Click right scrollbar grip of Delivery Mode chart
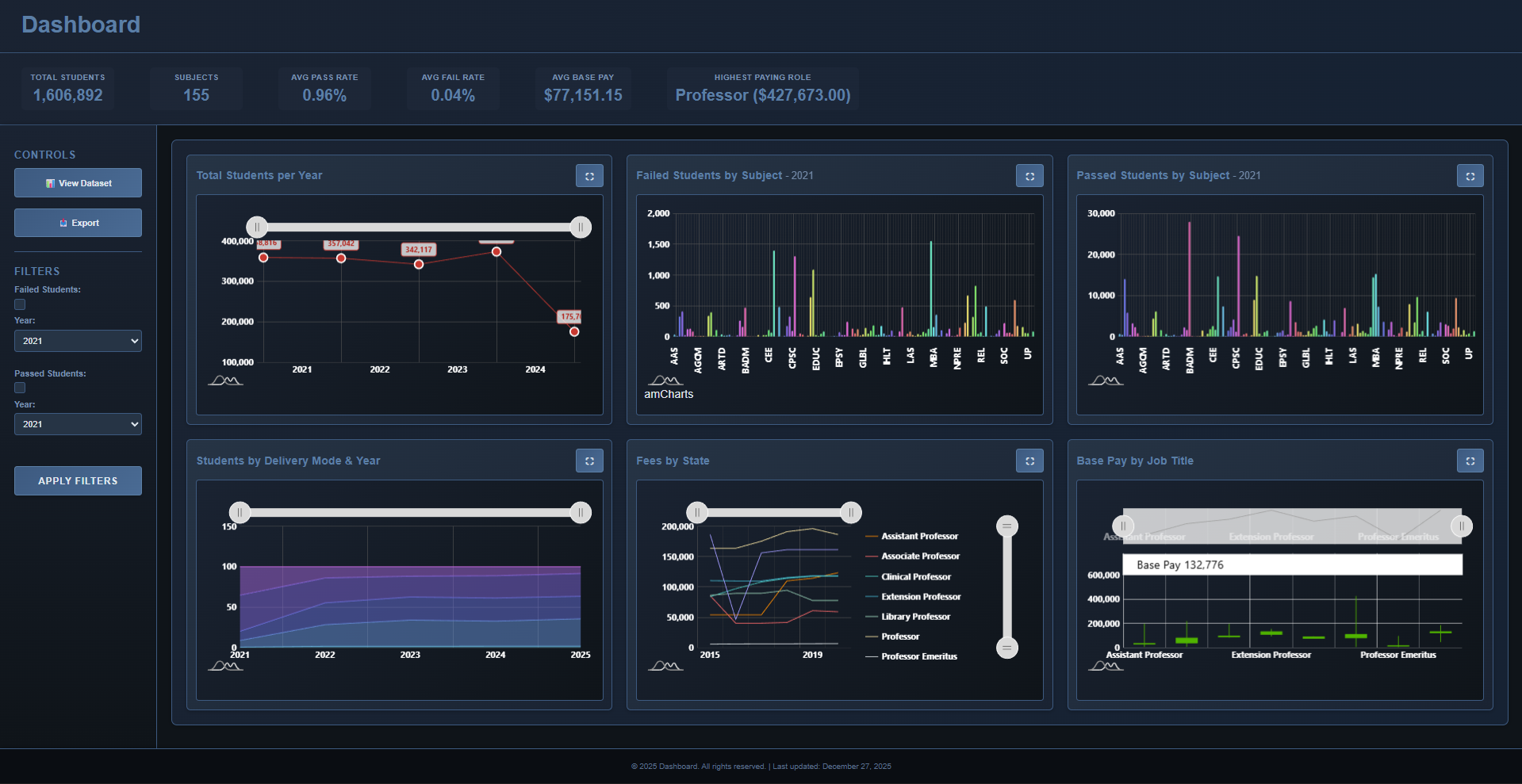 point(581,513)
